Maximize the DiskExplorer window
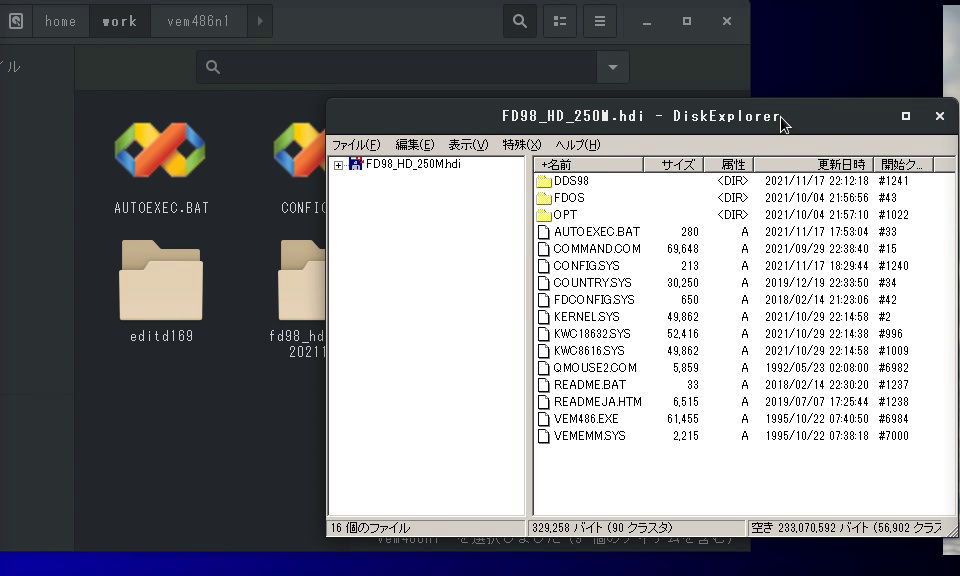 [x=906, y=116]
